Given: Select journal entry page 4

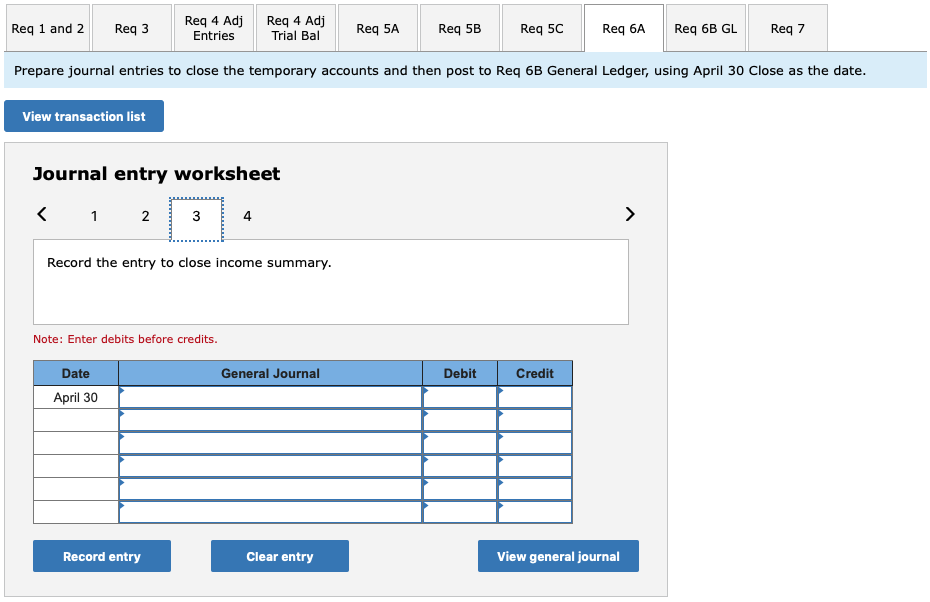Looking at the screenshot, I should point(247,216).
